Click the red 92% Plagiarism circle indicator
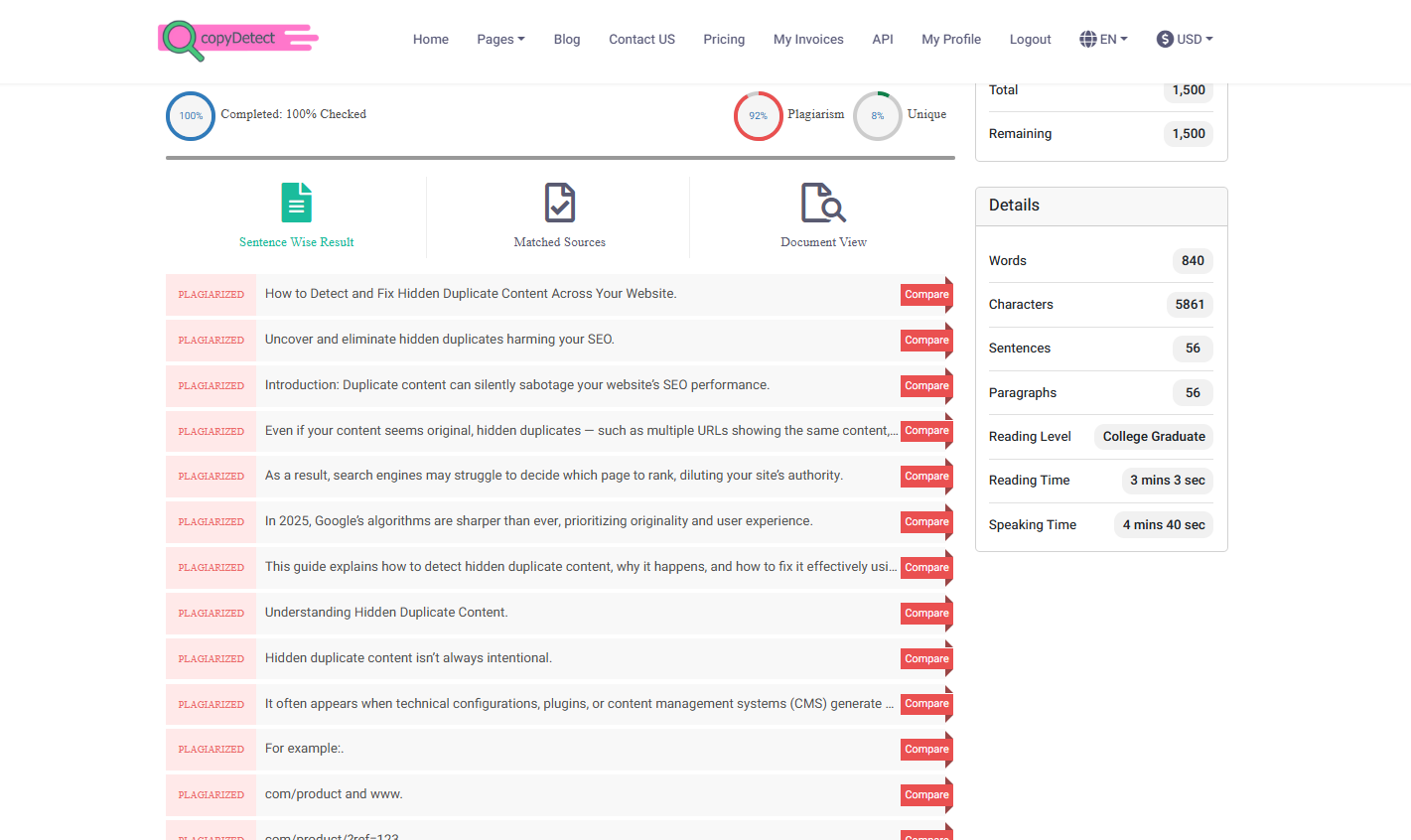 [x=759, y=115]
